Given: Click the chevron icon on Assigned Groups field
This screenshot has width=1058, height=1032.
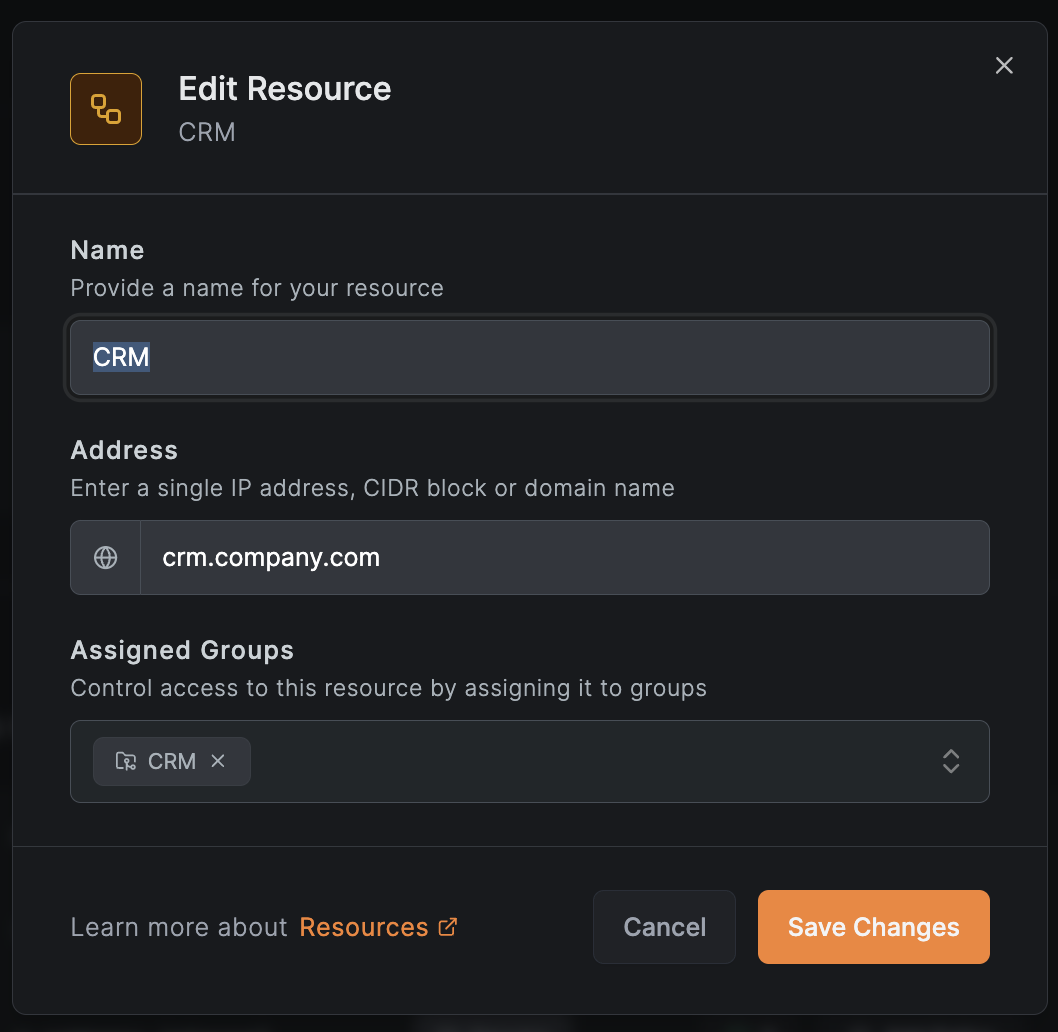Looking at the screenshot, I should point(950,761).
